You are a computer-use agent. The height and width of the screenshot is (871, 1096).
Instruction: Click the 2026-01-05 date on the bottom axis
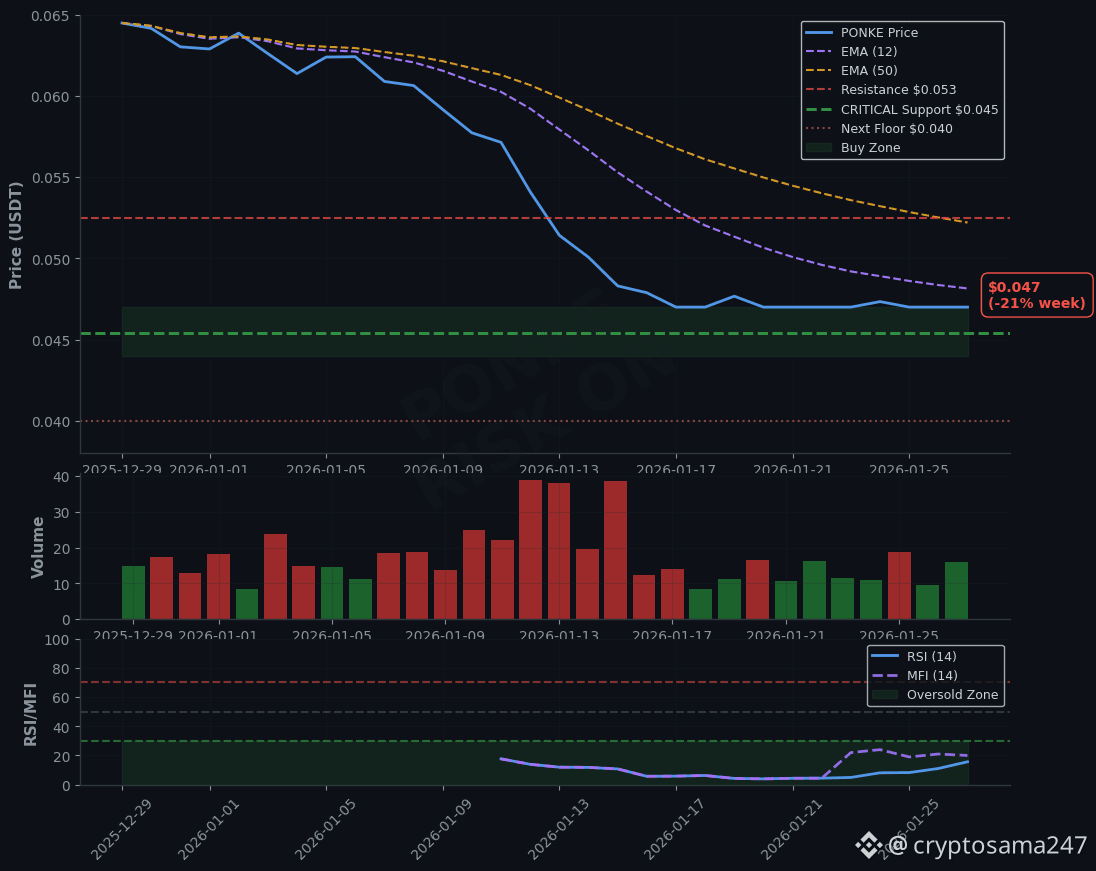pyautogui.click(x=325, y=830)
